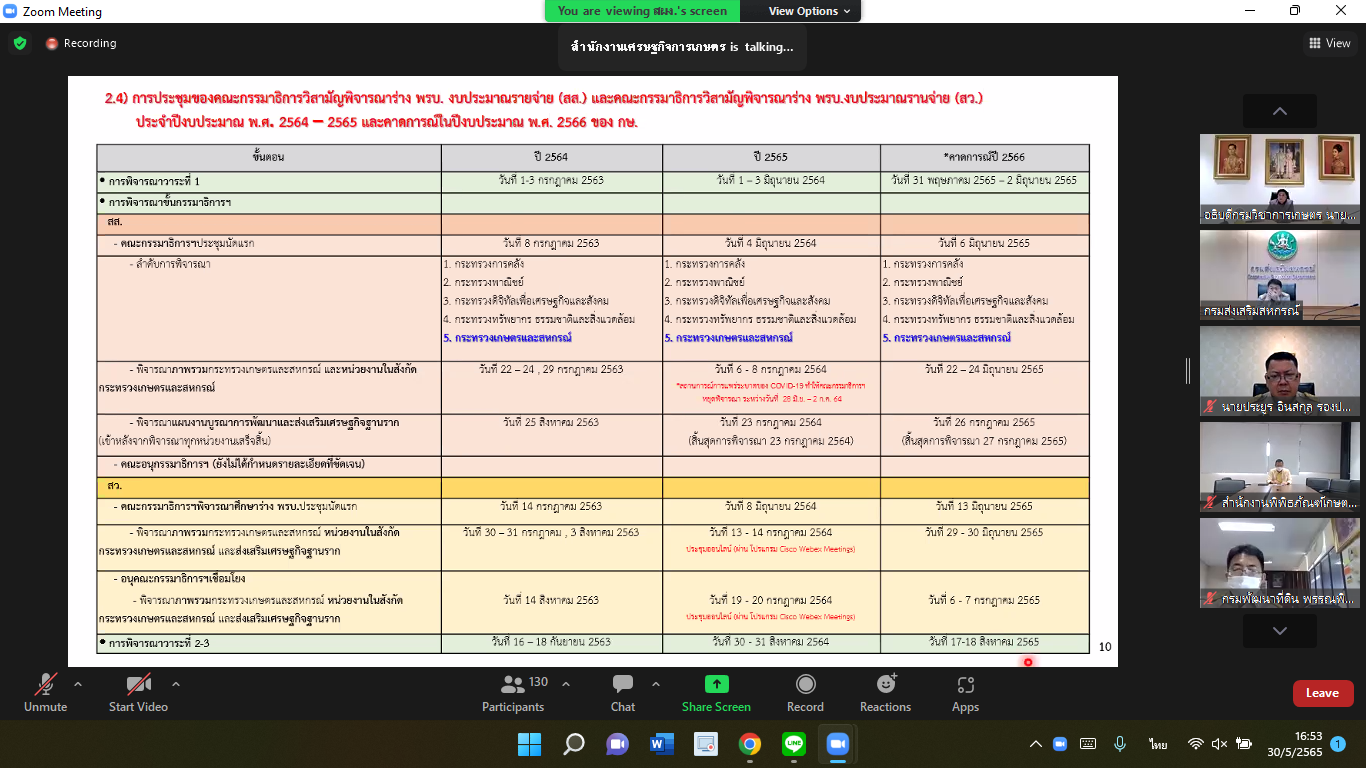
Task: Open the Windows Start menu
Action: tap(529, 744)
